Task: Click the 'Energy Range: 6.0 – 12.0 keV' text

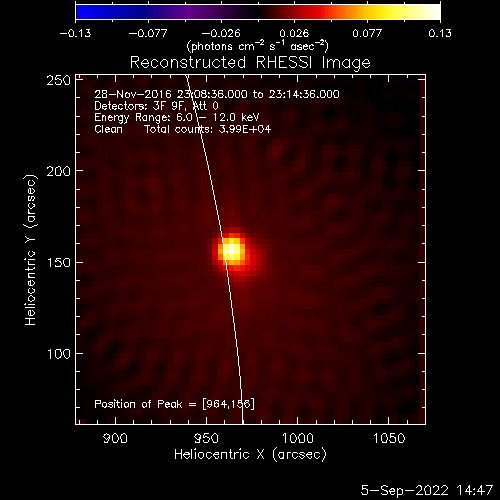Action: point(177,118)
